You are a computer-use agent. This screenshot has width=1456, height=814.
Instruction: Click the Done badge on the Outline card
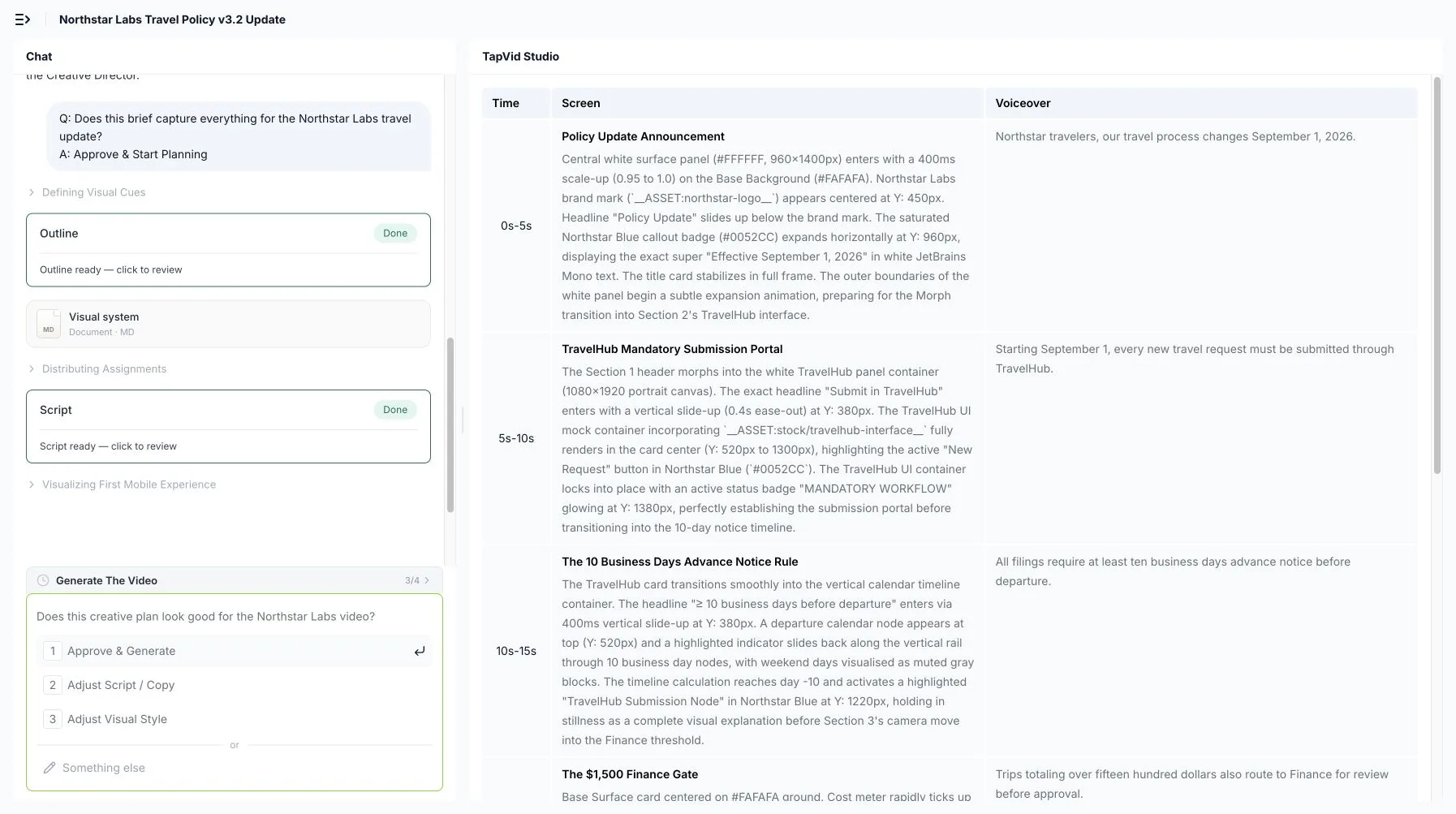coord(395,234)
